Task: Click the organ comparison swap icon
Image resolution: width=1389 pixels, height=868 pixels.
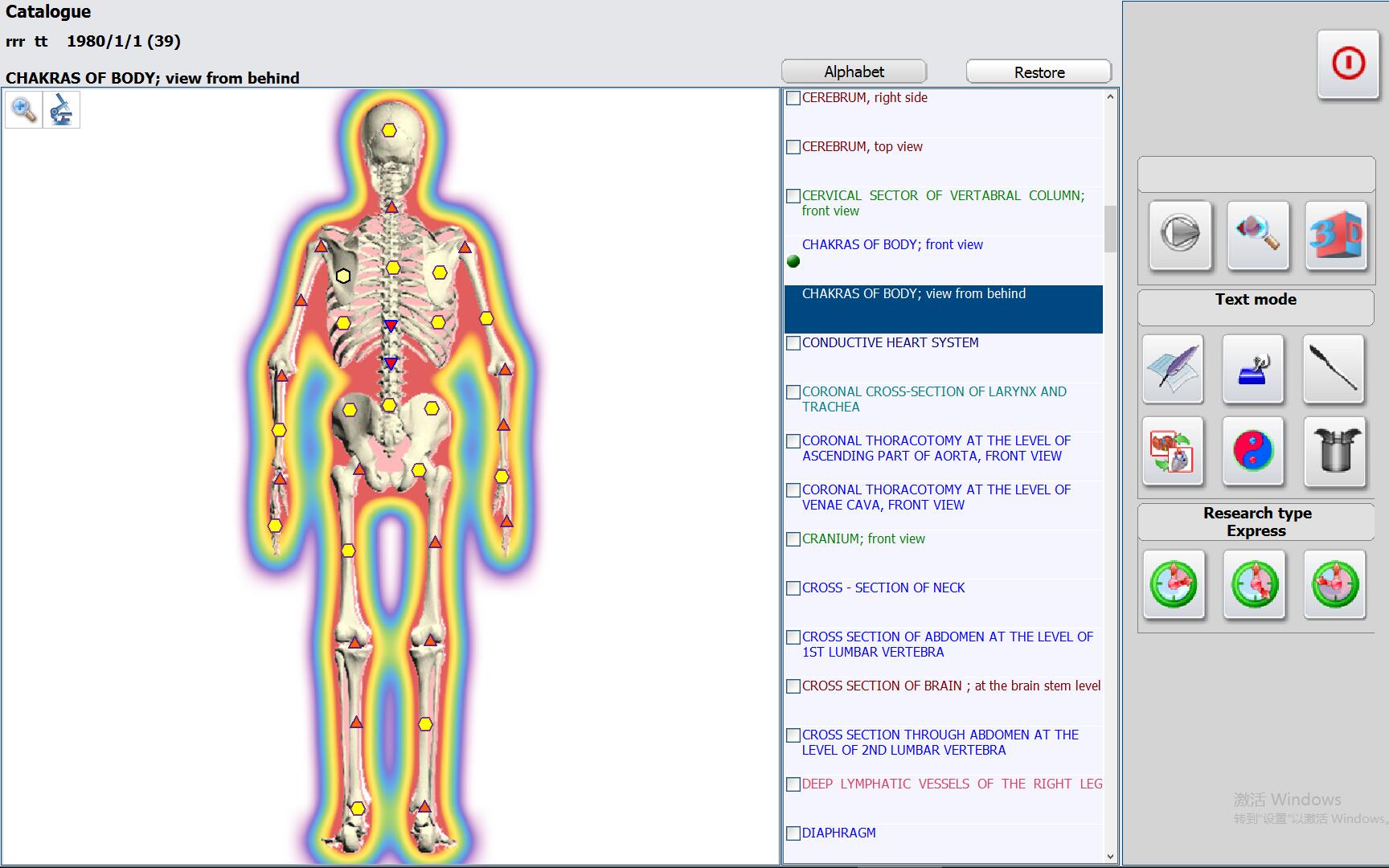Action: [1173, 451]
